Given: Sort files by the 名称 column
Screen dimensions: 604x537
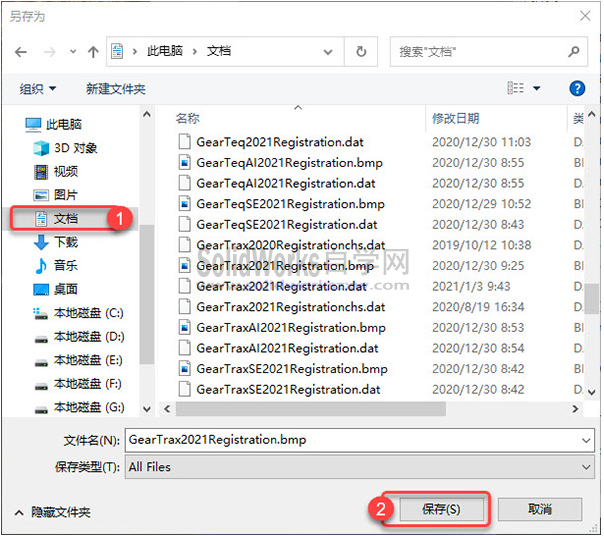Looking at the screenshot, I should (188, 118).
